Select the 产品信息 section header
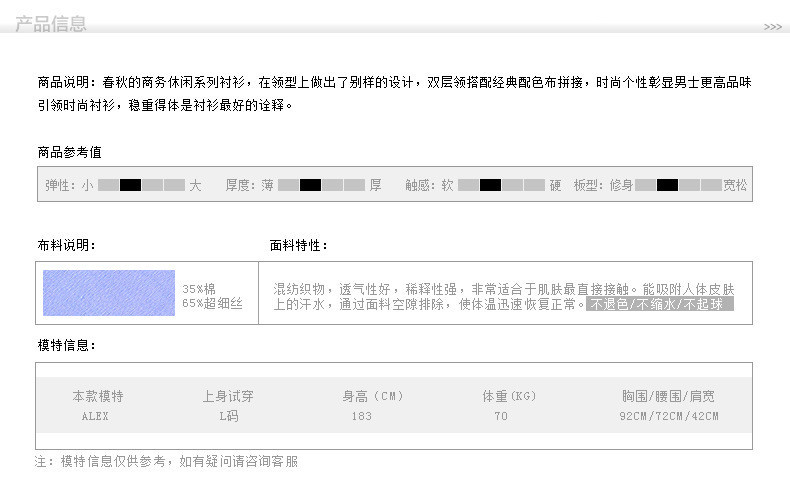The image size is (790, 499). [50, 24]
